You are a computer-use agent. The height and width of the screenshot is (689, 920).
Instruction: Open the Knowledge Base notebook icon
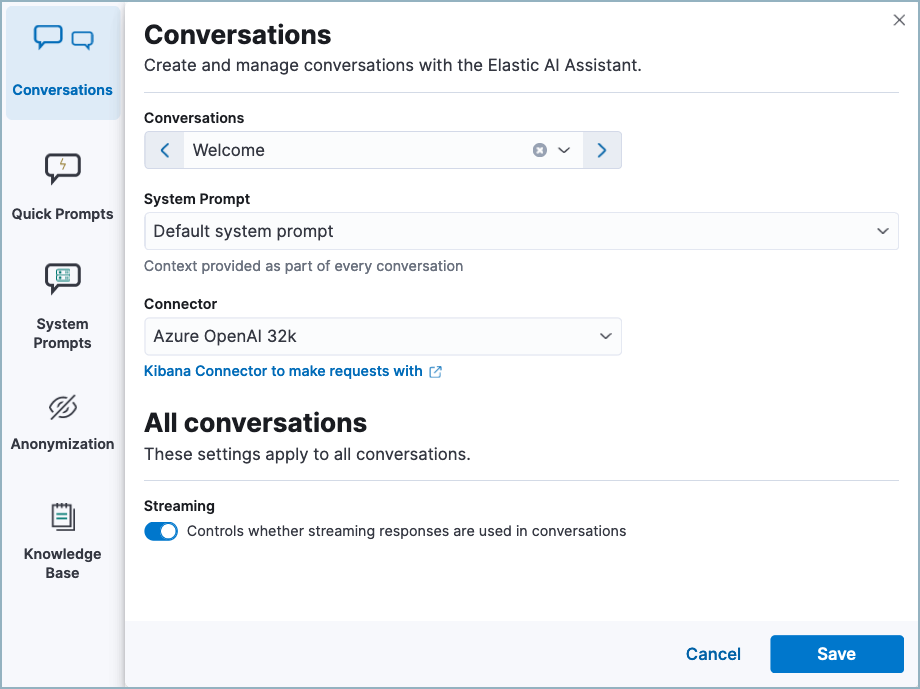pyautogui.click(x=62, y=517)
